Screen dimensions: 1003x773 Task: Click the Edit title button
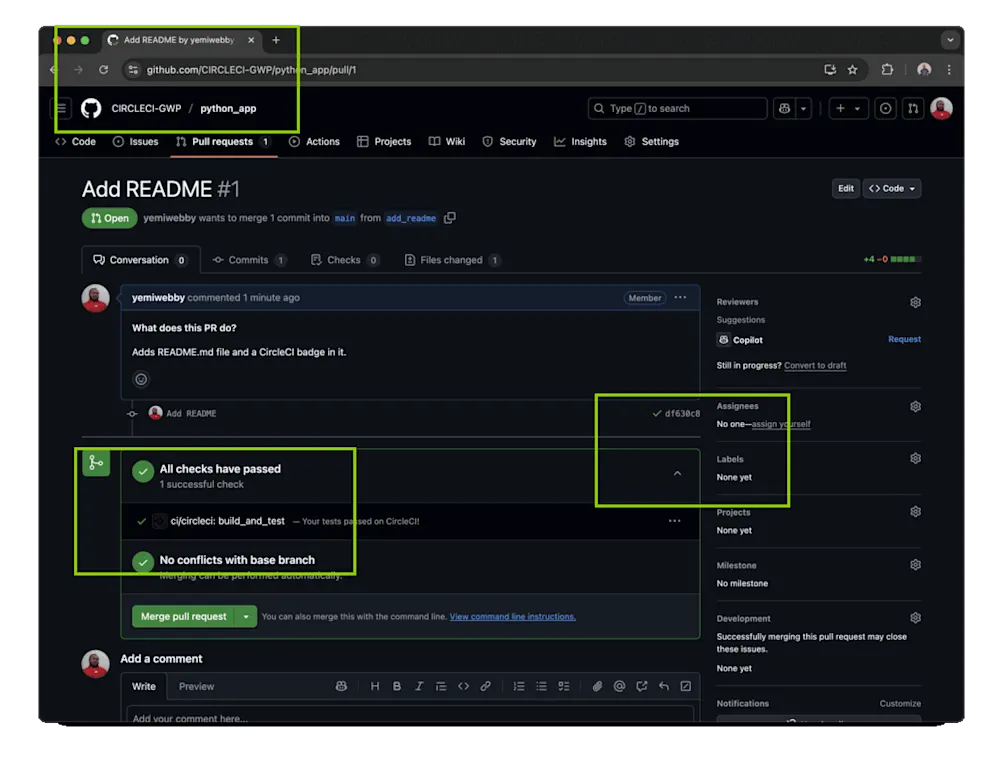846,188
